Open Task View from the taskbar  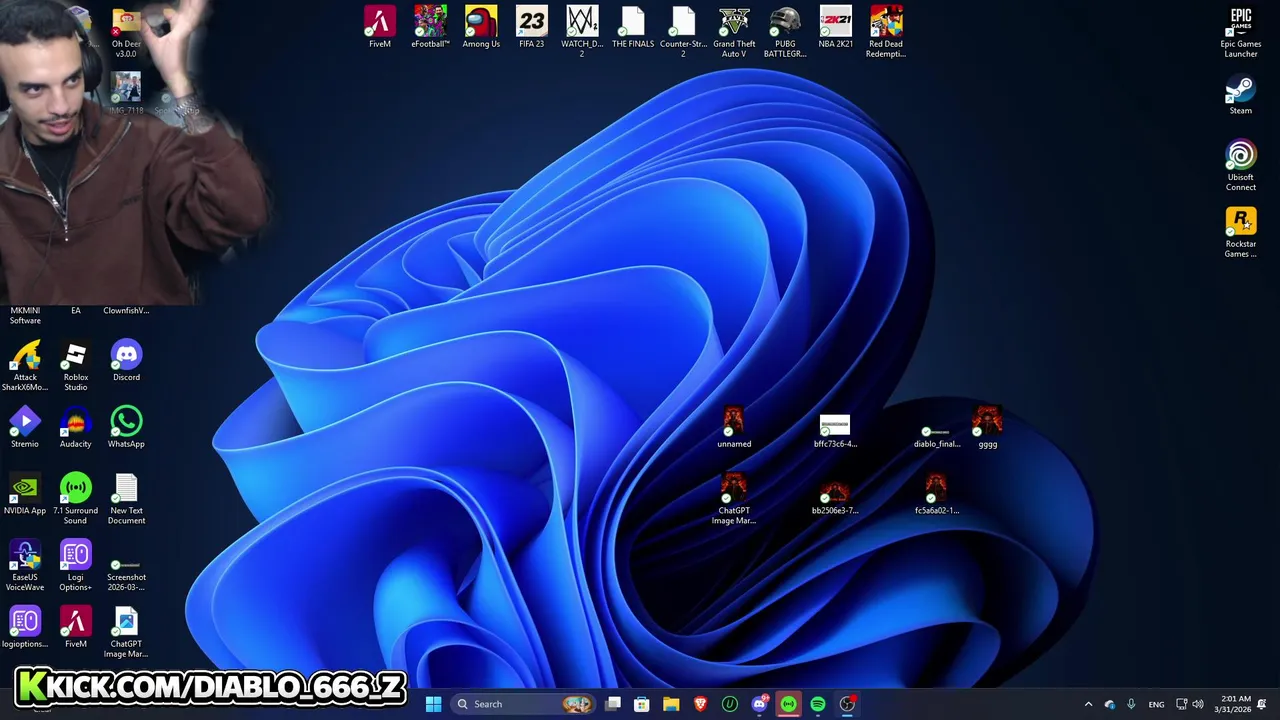coord(613,704)
